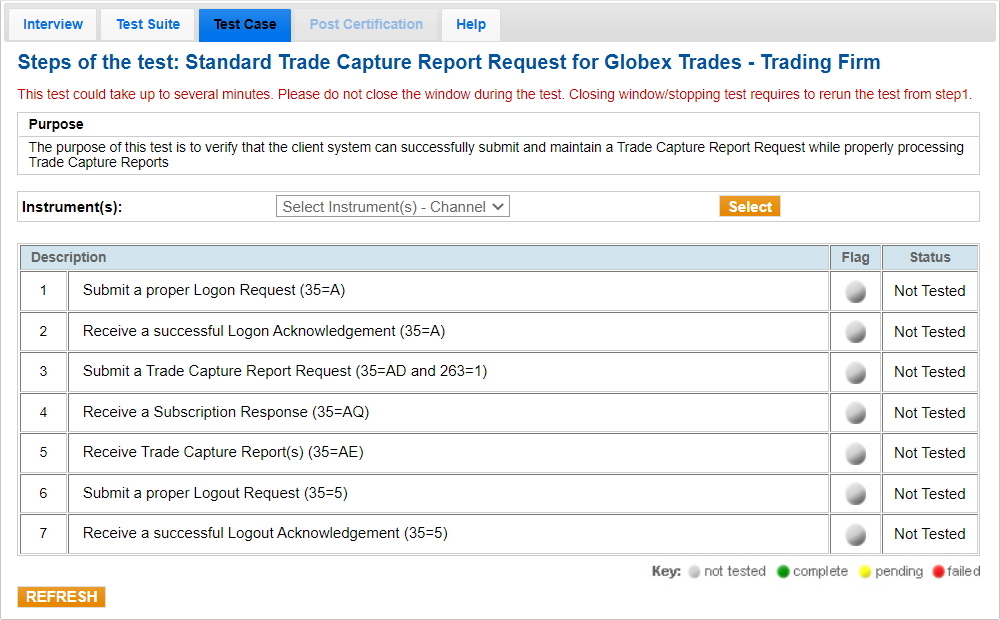Click the red 'failed' legend indicator
This screenshot has height=620, width=1000.
(936, 571)
